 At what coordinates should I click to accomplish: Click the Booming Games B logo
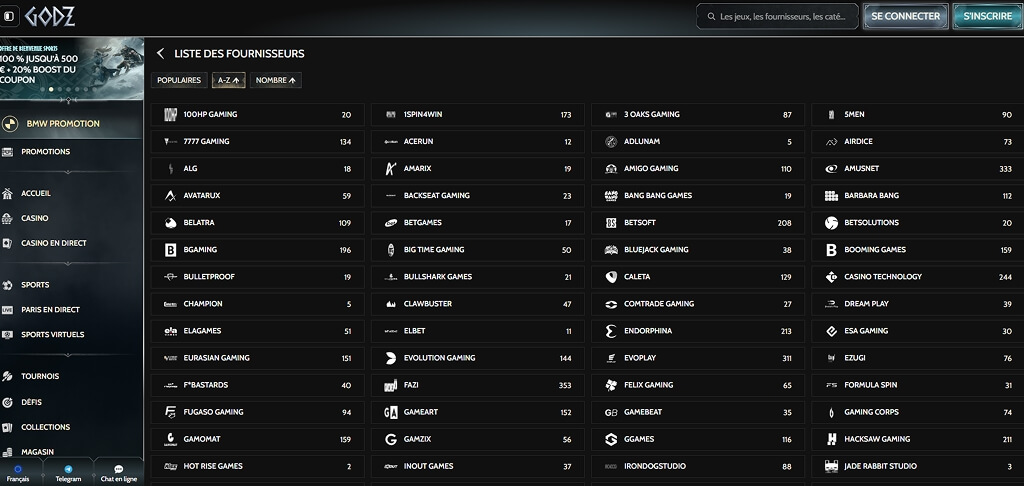[831, 250]
